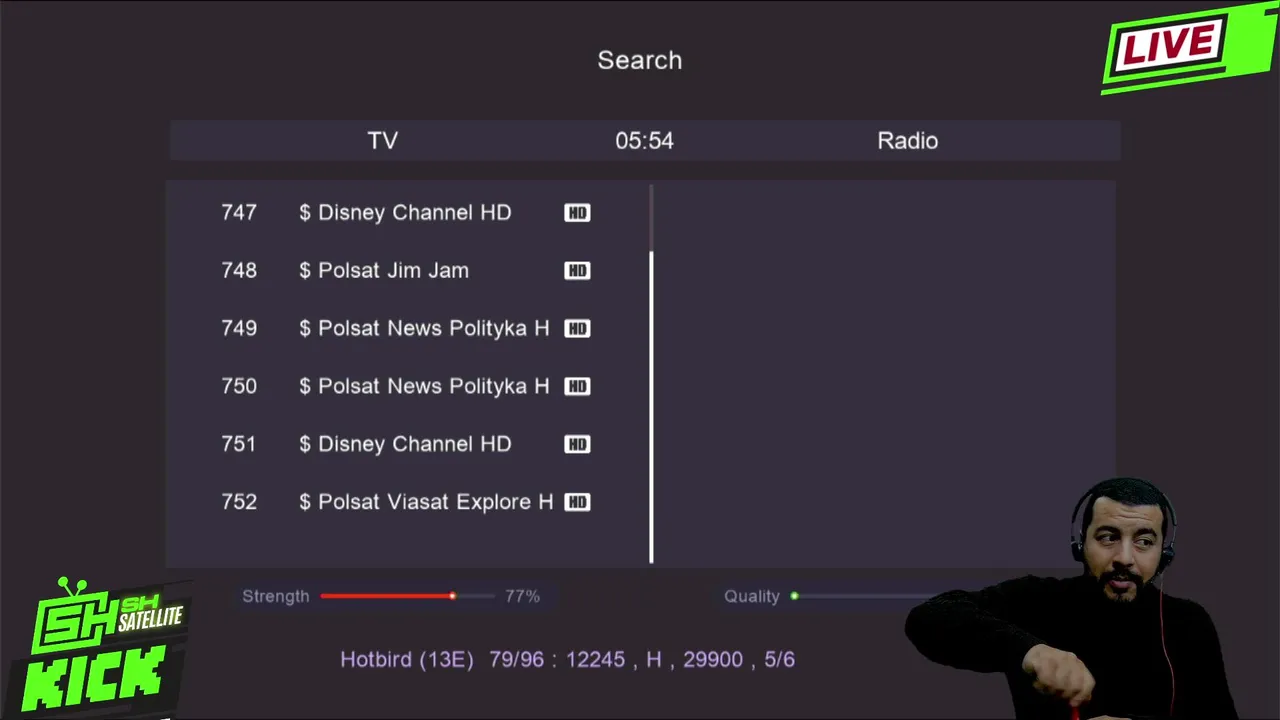The image size is (1280, 720).
Task: Select channel 747 Disney Channel HD
Action: coord(407,213)
